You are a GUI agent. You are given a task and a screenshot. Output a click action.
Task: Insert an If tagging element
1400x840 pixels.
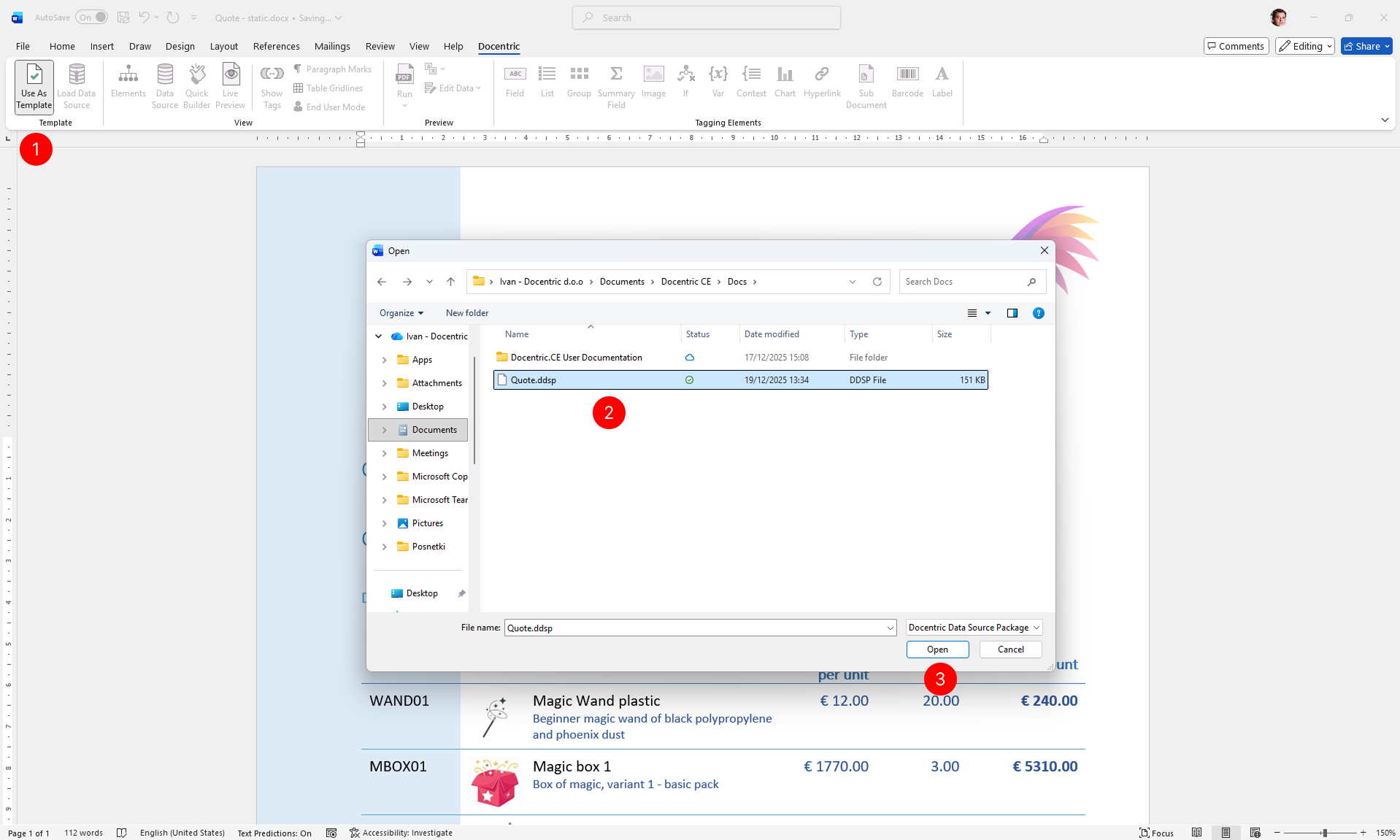[686, 81]
